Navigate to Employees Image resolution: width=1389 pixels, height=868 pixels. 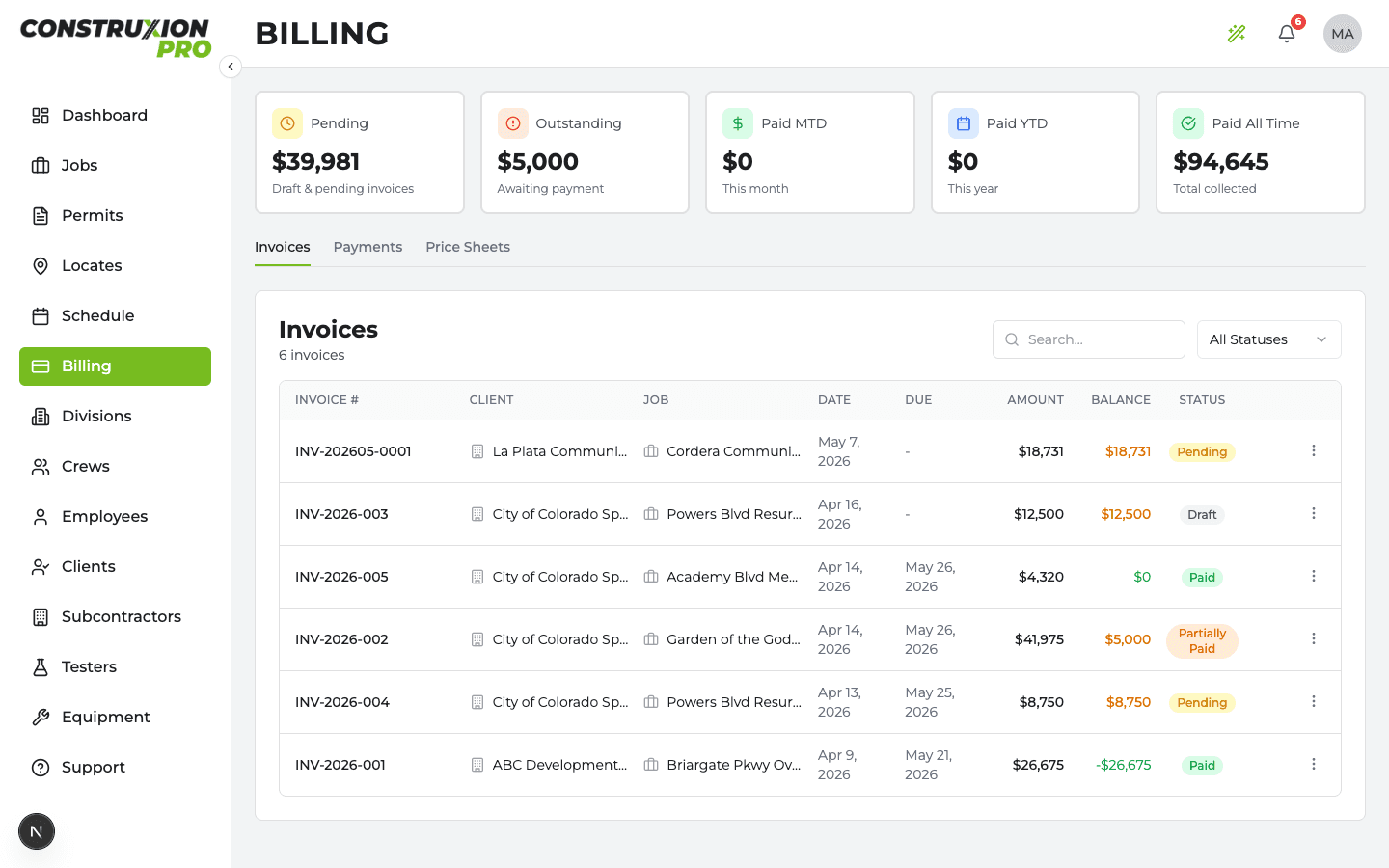click(115, 517)
